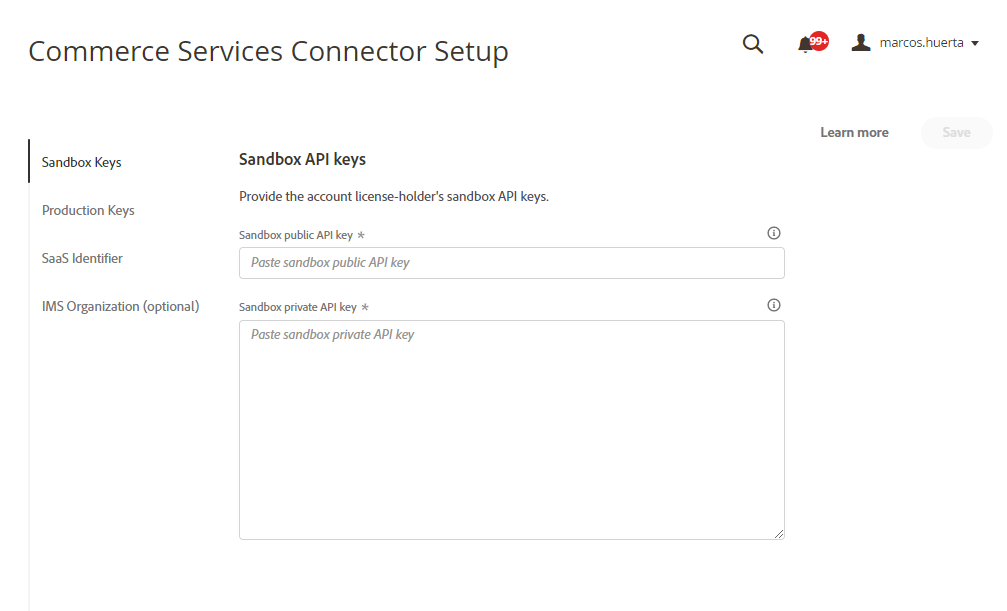Focus the Sandbox private API key textarea
The image size is (1007, 611).
coord(512,430)
